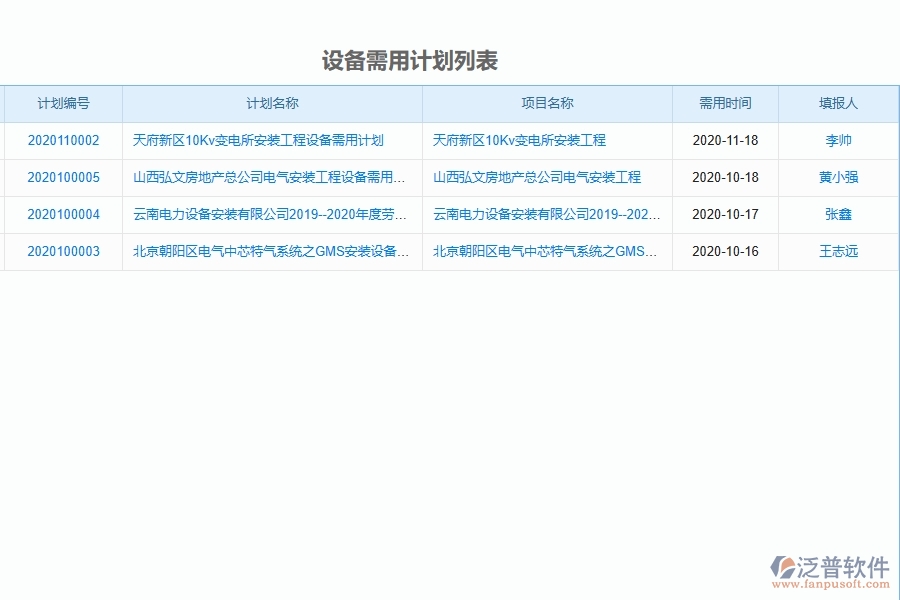
Task: Open filler profile 张鑫
Action: pyautogui.click(x=838, y=214)
